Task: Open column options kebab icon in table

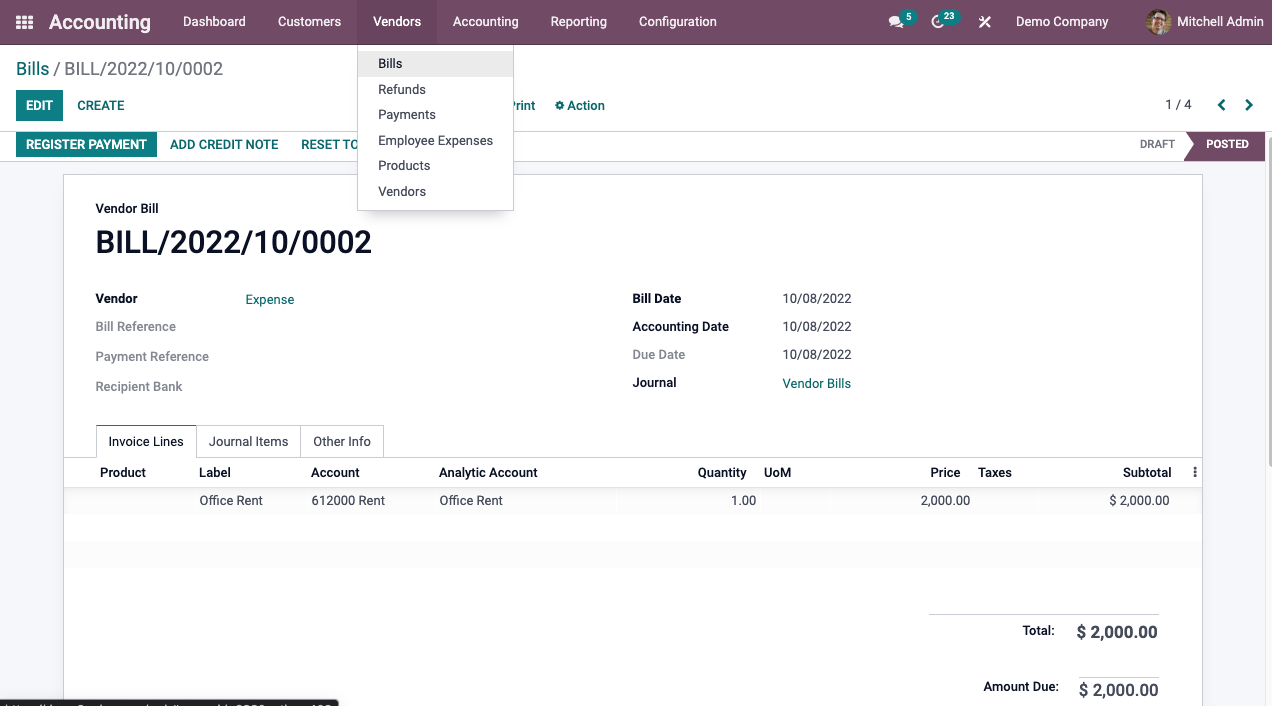Action: click(x=1194, y=473)
